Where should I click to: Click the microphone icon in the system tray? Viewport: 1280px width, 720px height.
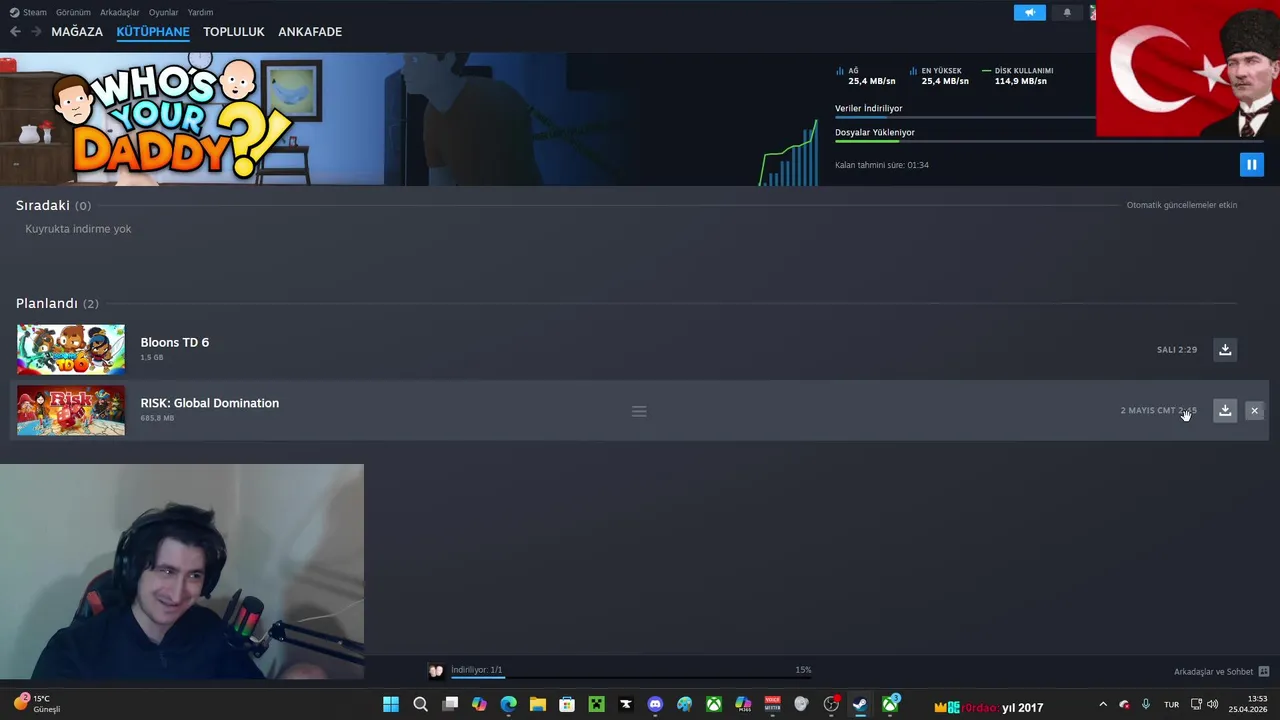1146,705
